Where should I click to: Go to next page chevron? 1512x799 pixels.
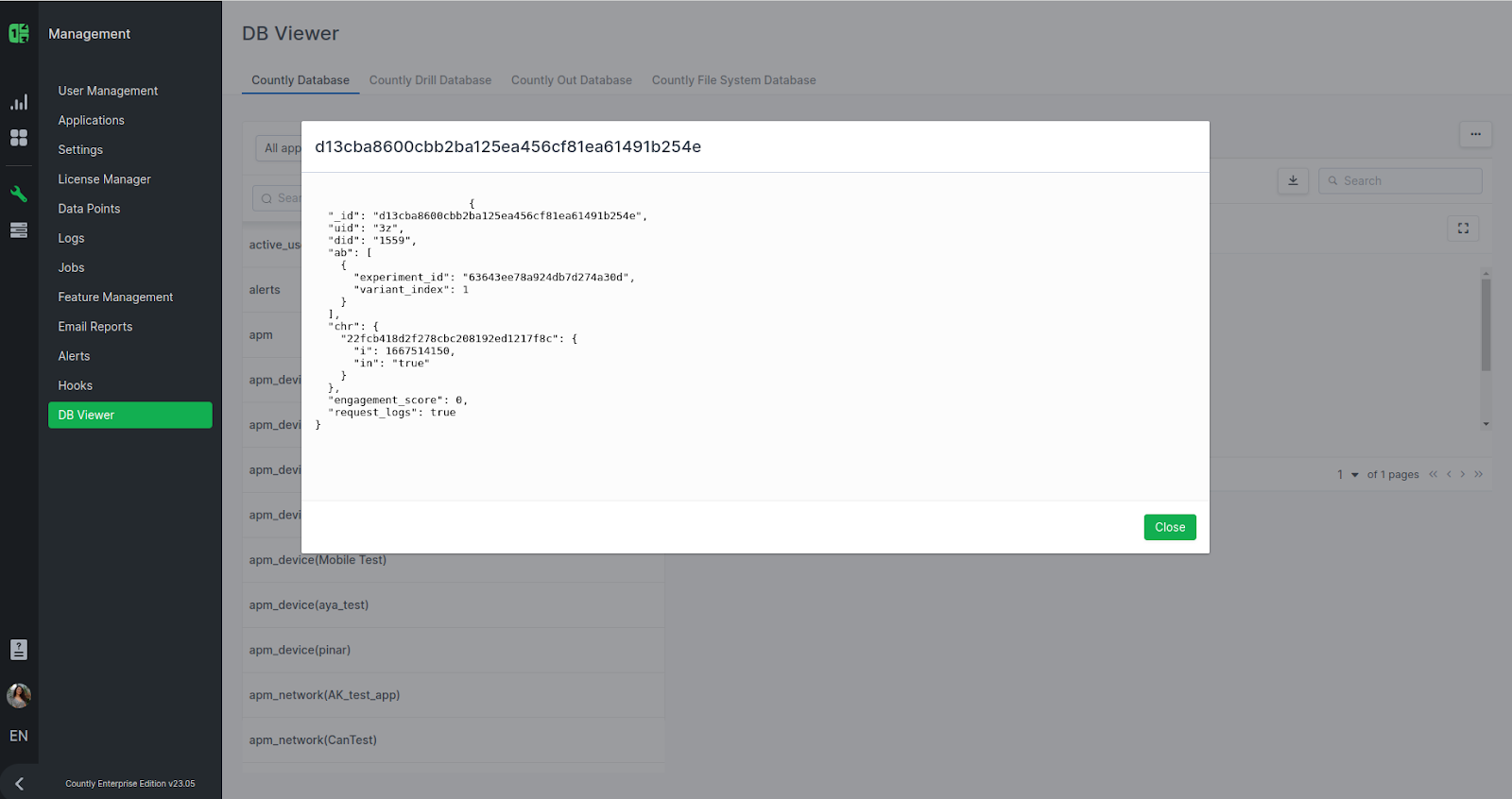tap(1463, 474)
